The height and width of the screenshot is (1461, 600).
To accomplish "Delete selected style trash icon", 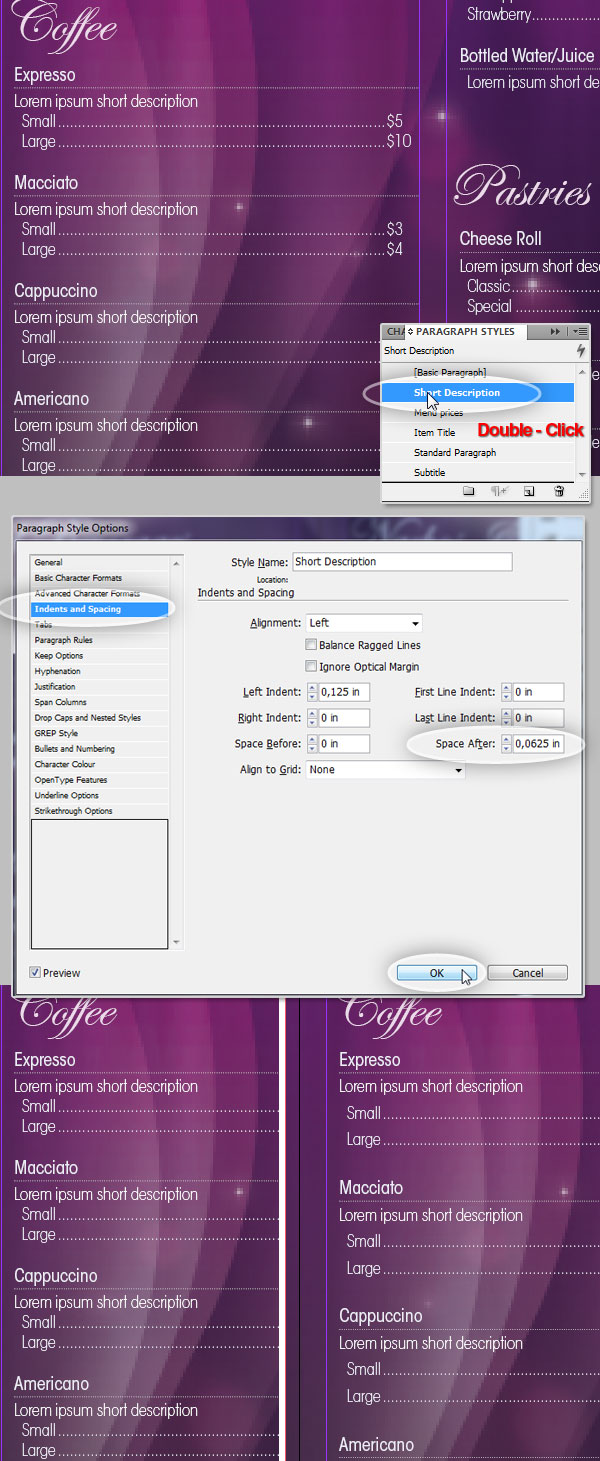I will click(559, 491).
